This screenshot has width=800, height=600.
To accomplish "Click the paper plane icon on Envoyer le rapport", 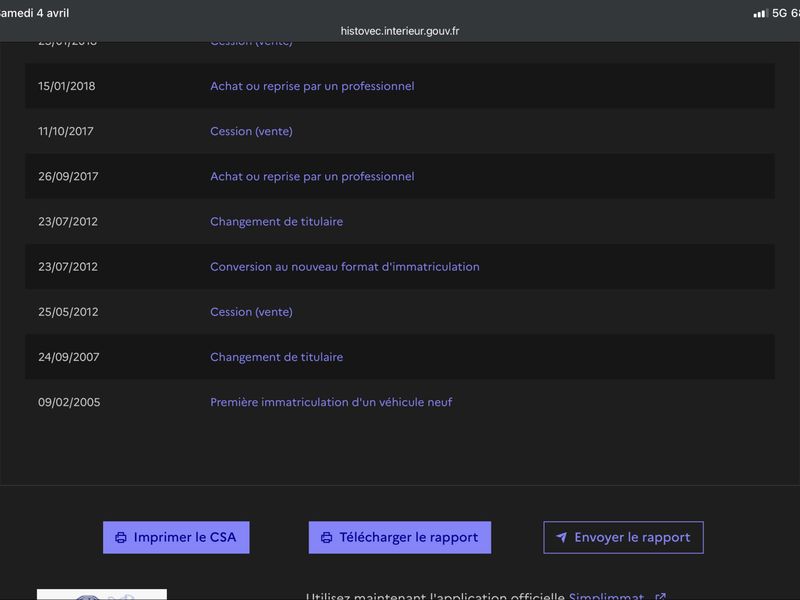I will coord(561,538).
